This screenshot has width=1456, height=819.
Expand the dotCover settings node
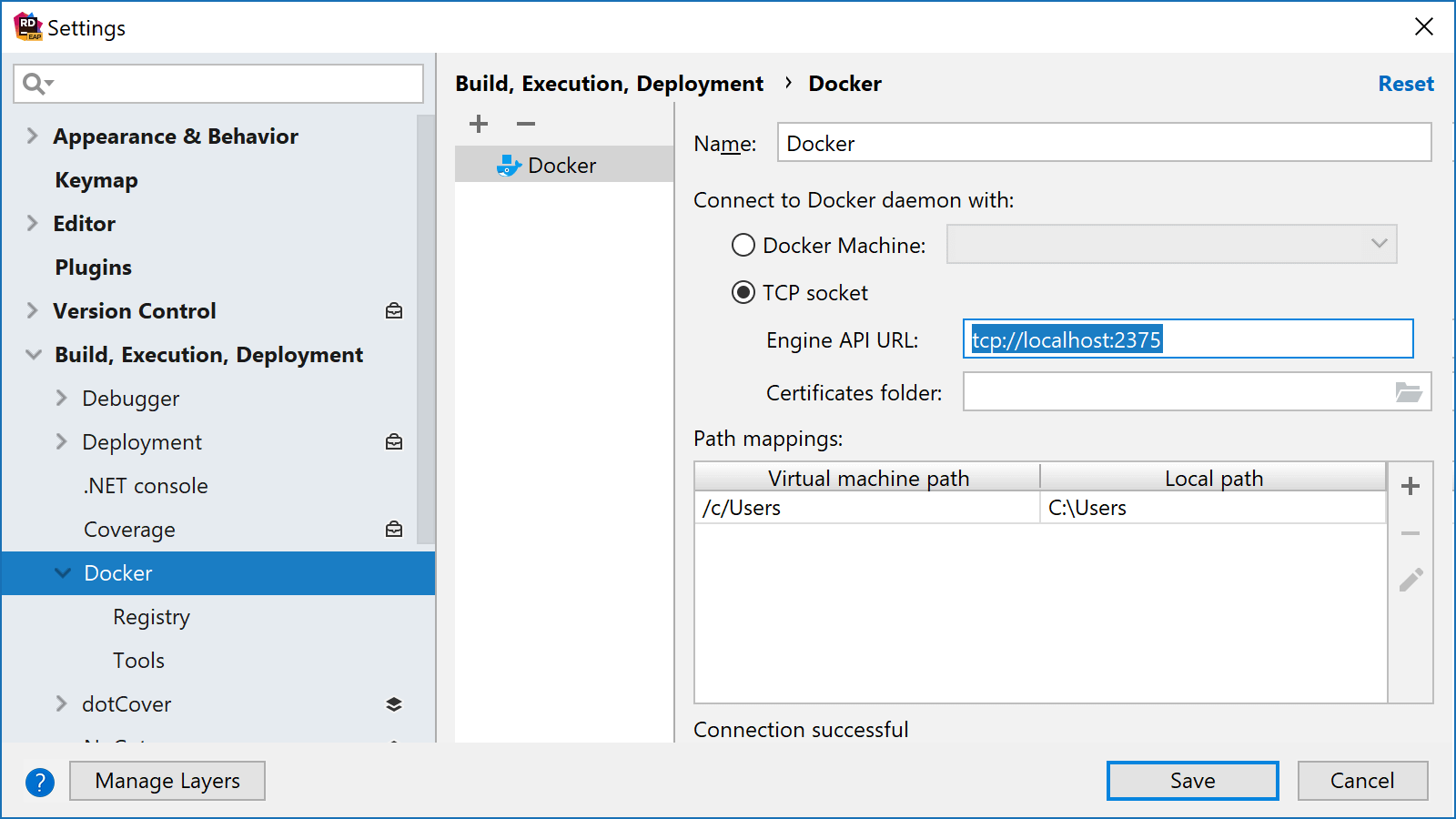pyautogui.click(x=61, y=704)
